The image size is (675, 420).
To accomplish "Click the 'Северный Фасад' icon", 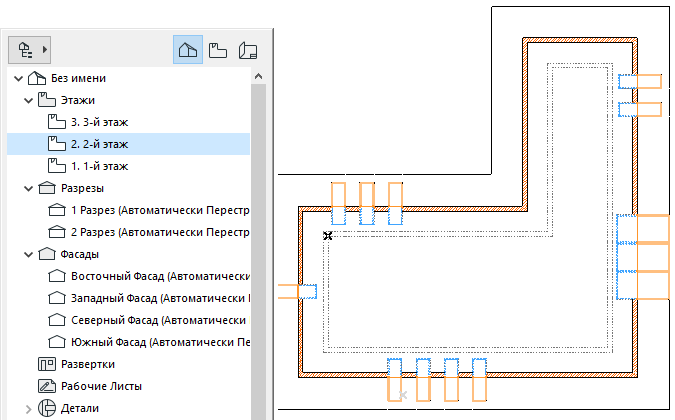I will coord(56,320).
